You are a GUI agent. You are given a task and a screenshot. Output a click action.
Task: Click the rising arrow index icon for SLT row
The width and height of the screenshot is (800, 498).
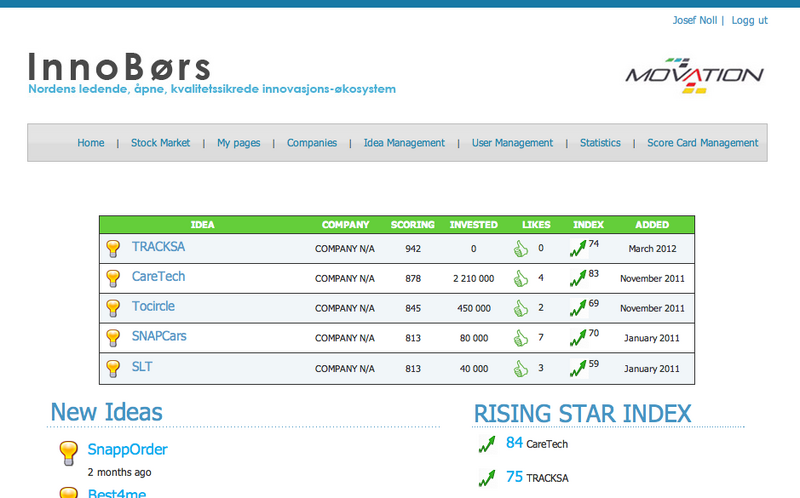tap(578, 368)
